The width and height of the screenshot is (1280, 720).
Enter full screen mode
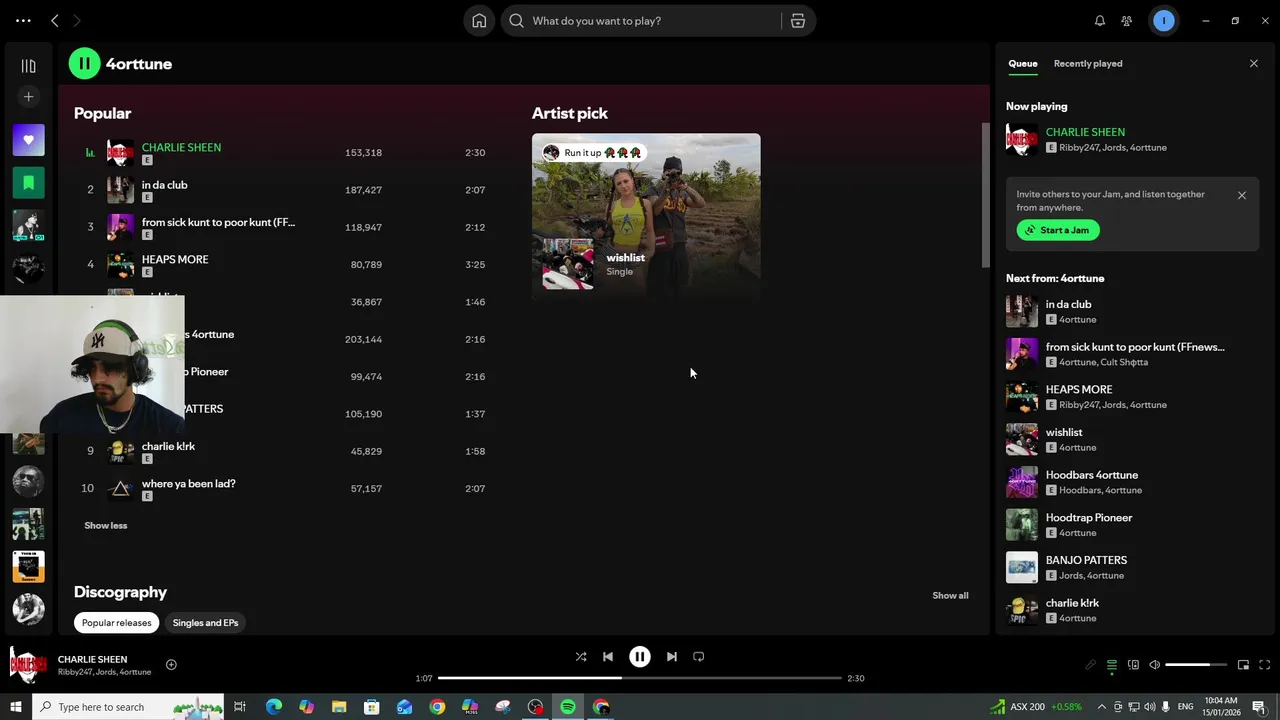1265,665
